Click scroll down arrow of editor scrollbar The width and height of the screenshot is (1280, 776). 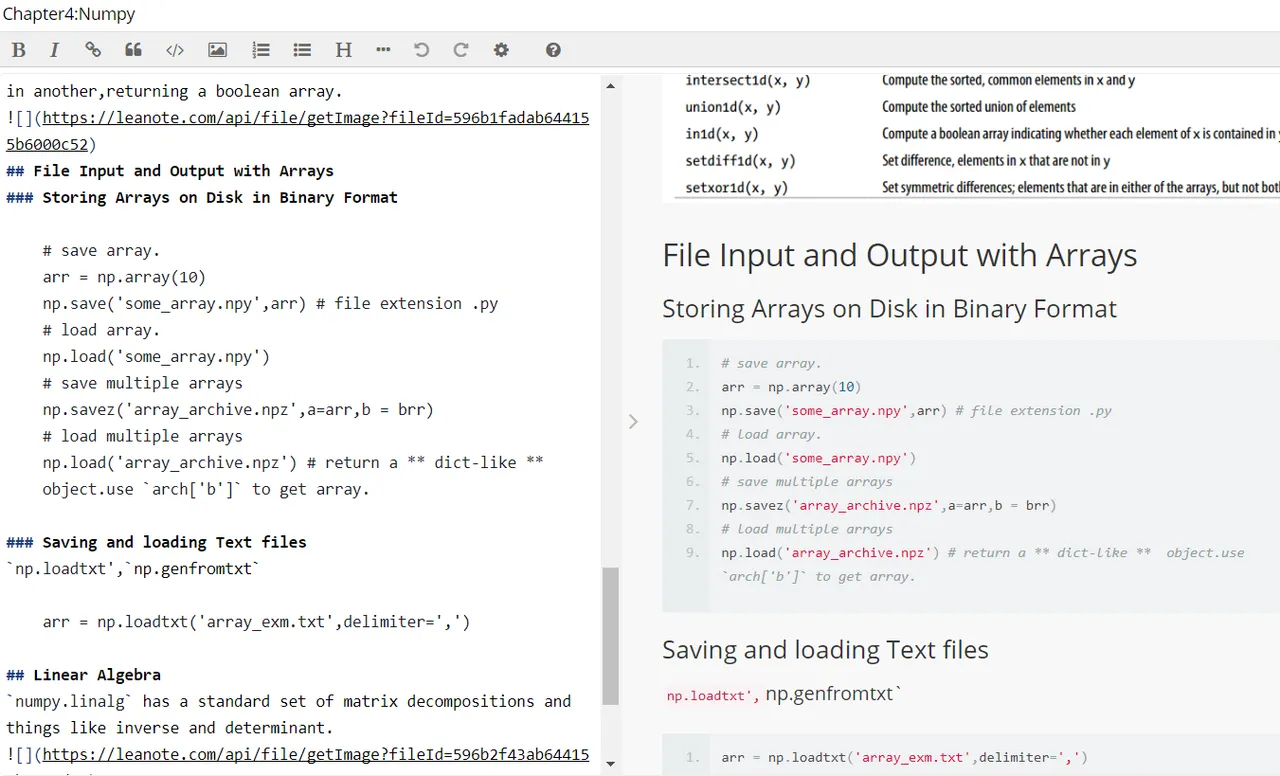coord(610,763)
